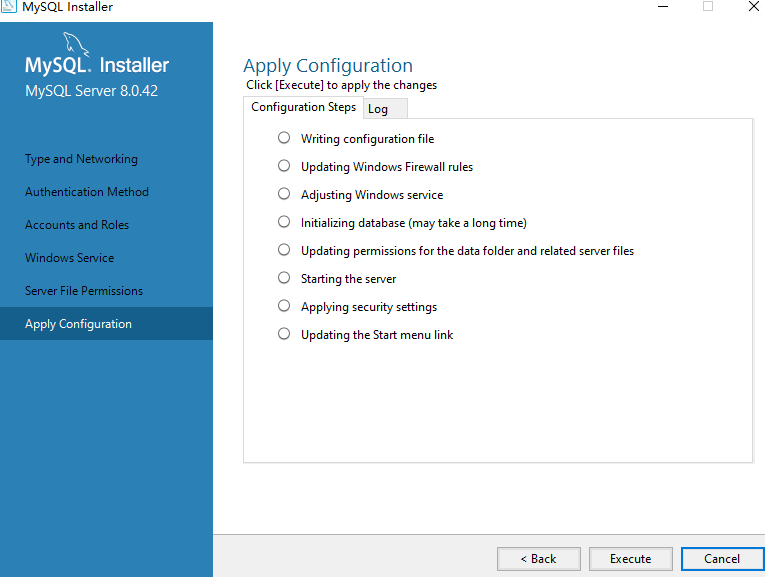This screenshot has width=765, height=577.
Task: Switch to the Log tab
Action: [x=385, y=109]
